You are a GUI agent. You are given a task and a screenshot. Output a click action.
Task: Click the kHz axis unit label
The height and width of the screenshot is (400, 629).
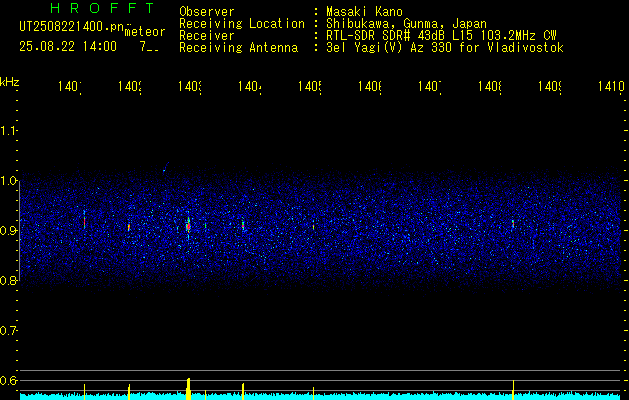[x=10, y=82]
